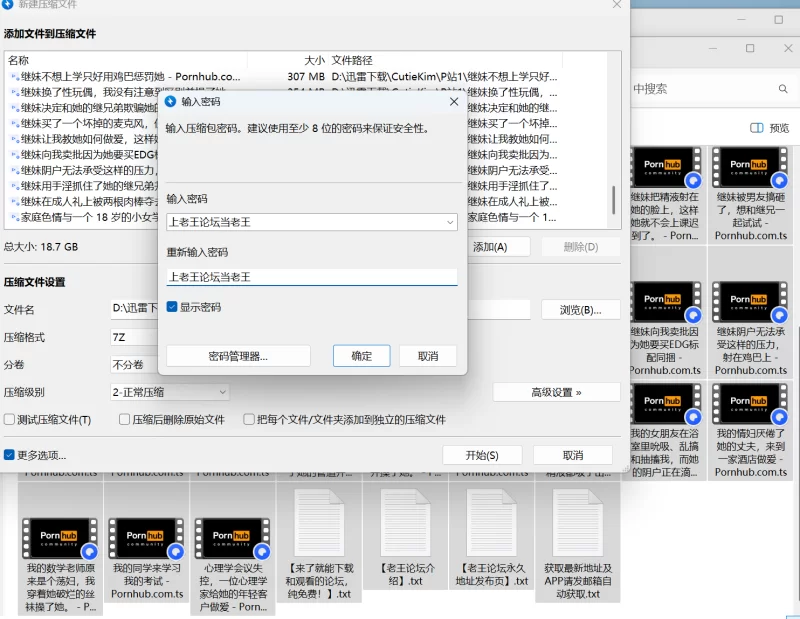Screen dimensions: 800x619
Task: Close the 输入密码 dialog with the X
Action: pos(453,102)
